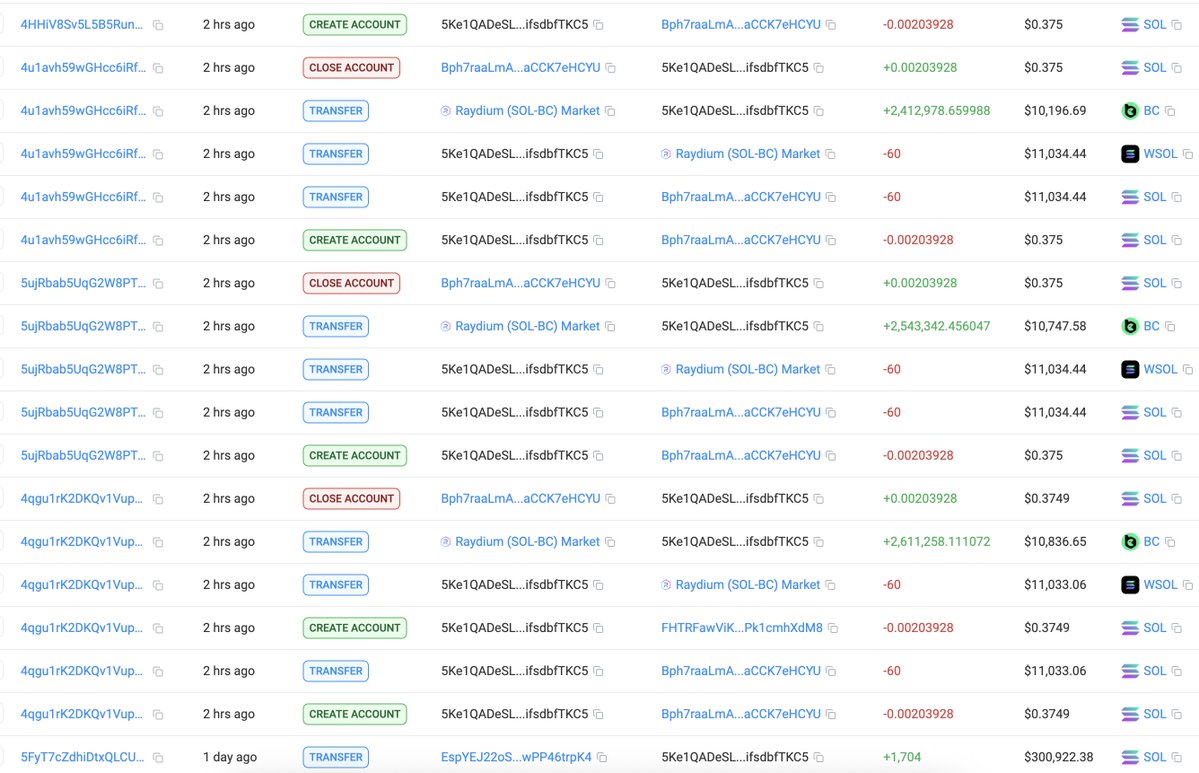Copy Raydium destination in 4qgu1rK2 WSOL row

830,586
